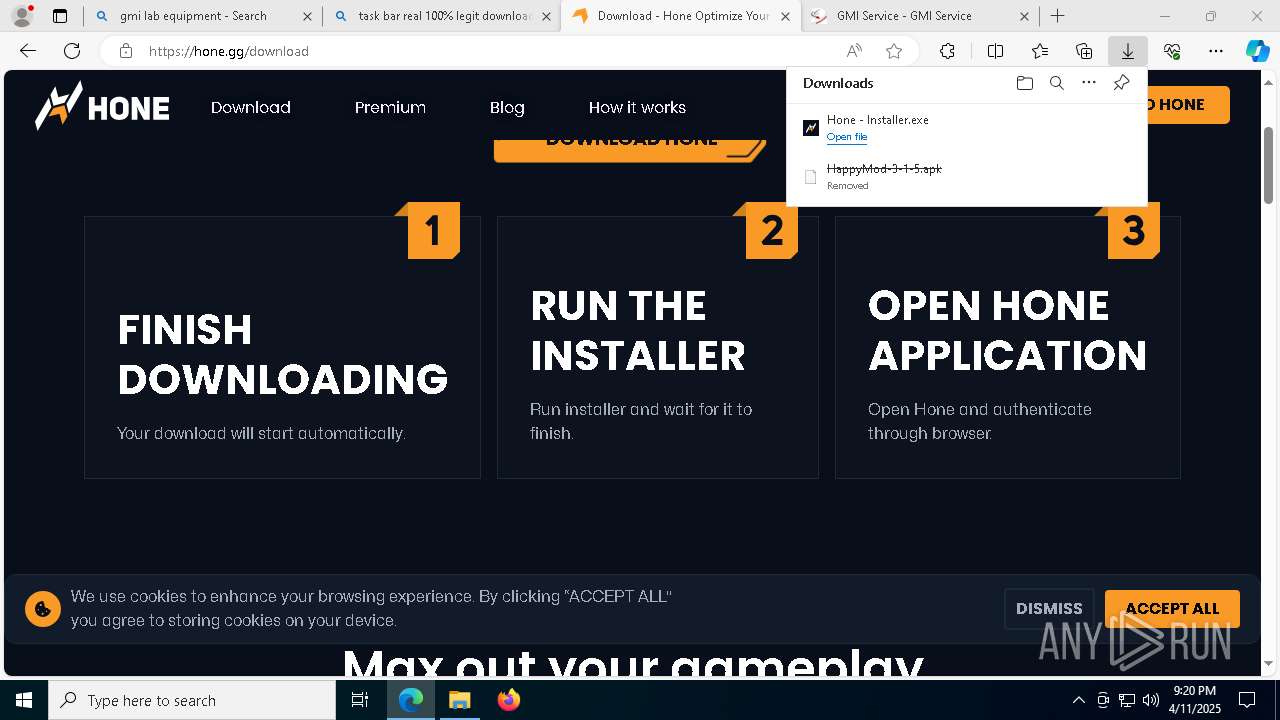Screen dimensions: 1280x720
Task: Switch to the task bar real search tab
Action: (441, 16)
